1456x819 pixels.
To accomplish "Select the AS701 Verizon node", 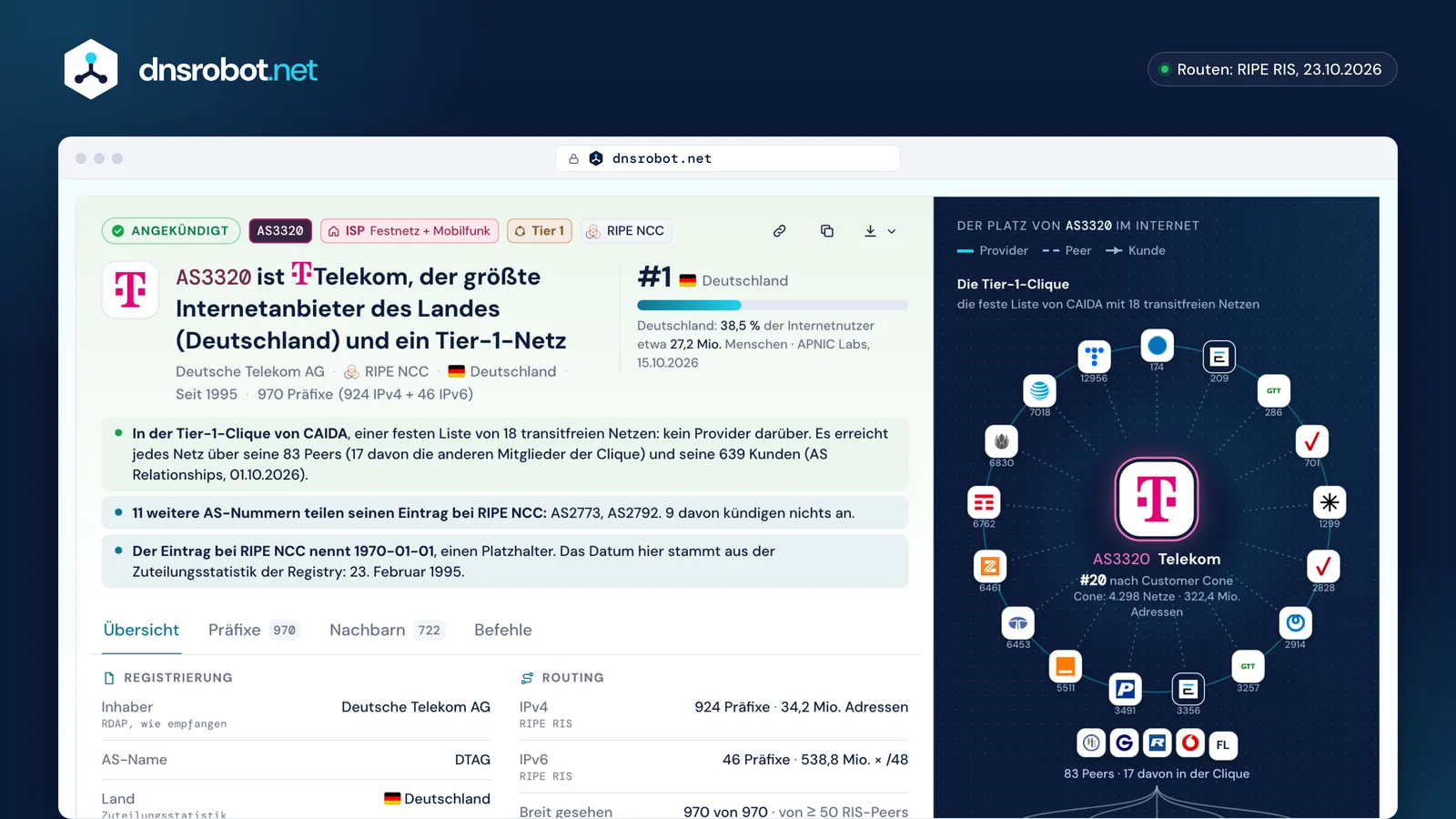I will [1312, 441].
